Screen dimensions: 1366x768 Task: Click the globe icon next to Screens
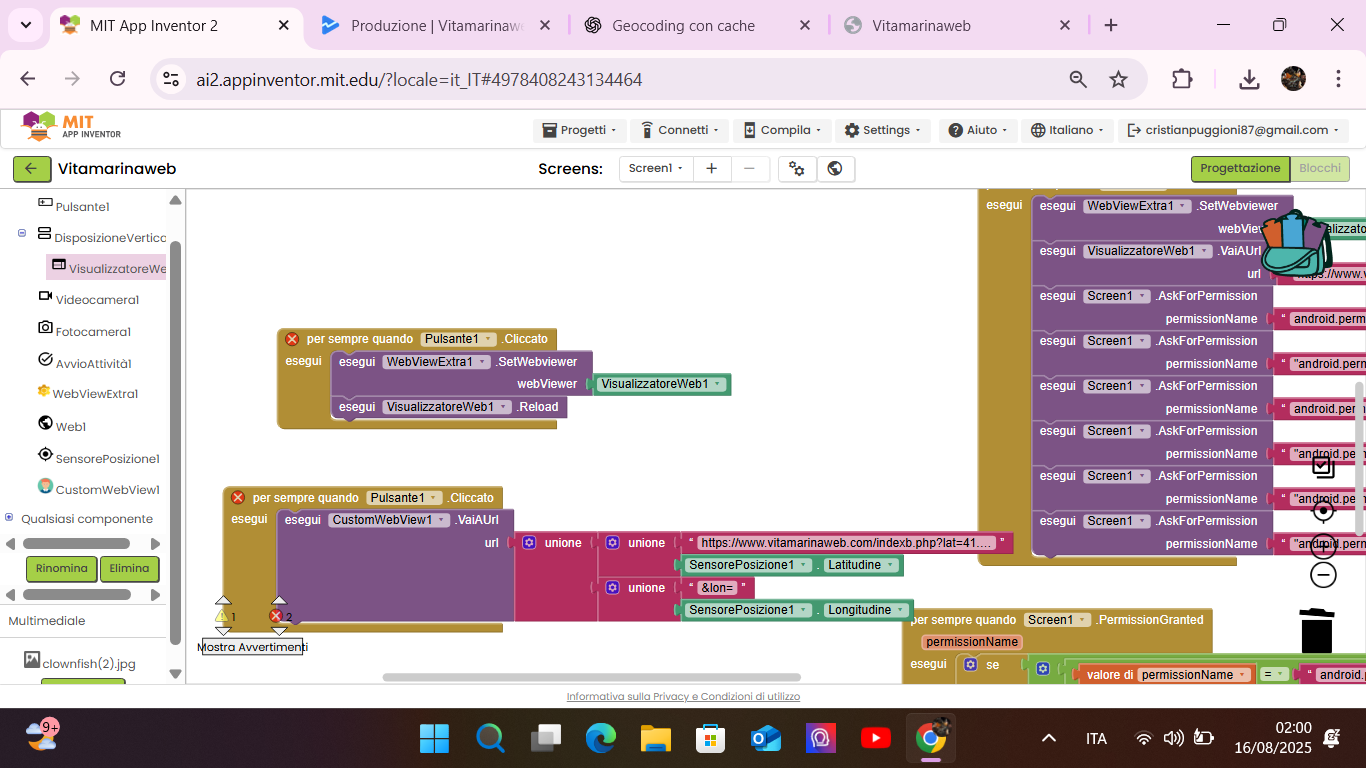835,169
